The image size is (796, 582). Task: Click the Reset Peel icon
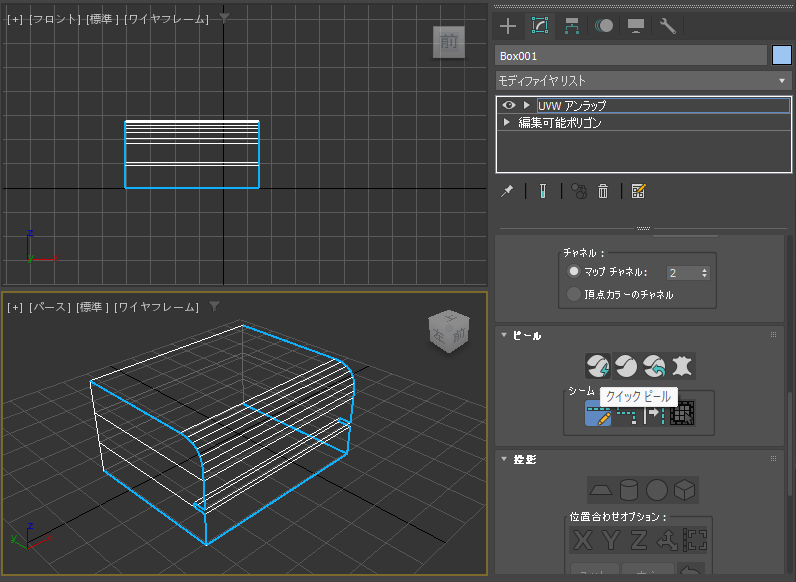click(x=654, y=366)
